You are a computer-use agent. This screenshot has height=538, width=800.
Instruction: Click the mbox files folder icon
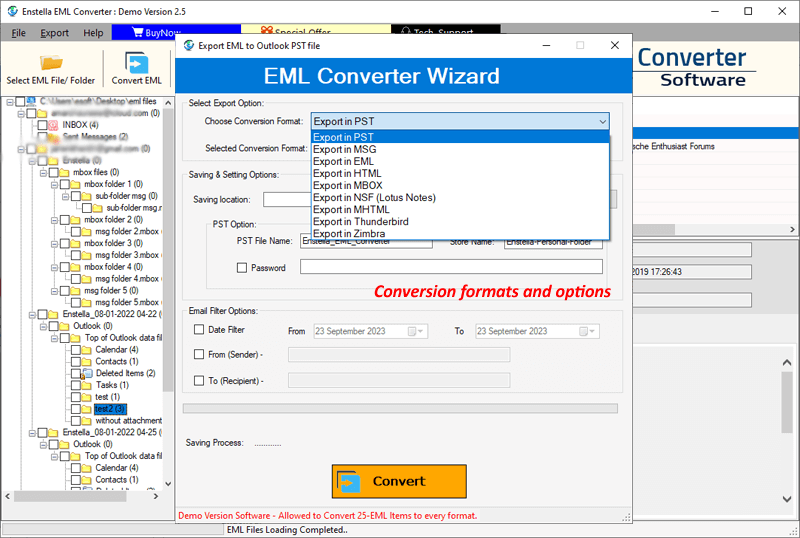[65, 172]
